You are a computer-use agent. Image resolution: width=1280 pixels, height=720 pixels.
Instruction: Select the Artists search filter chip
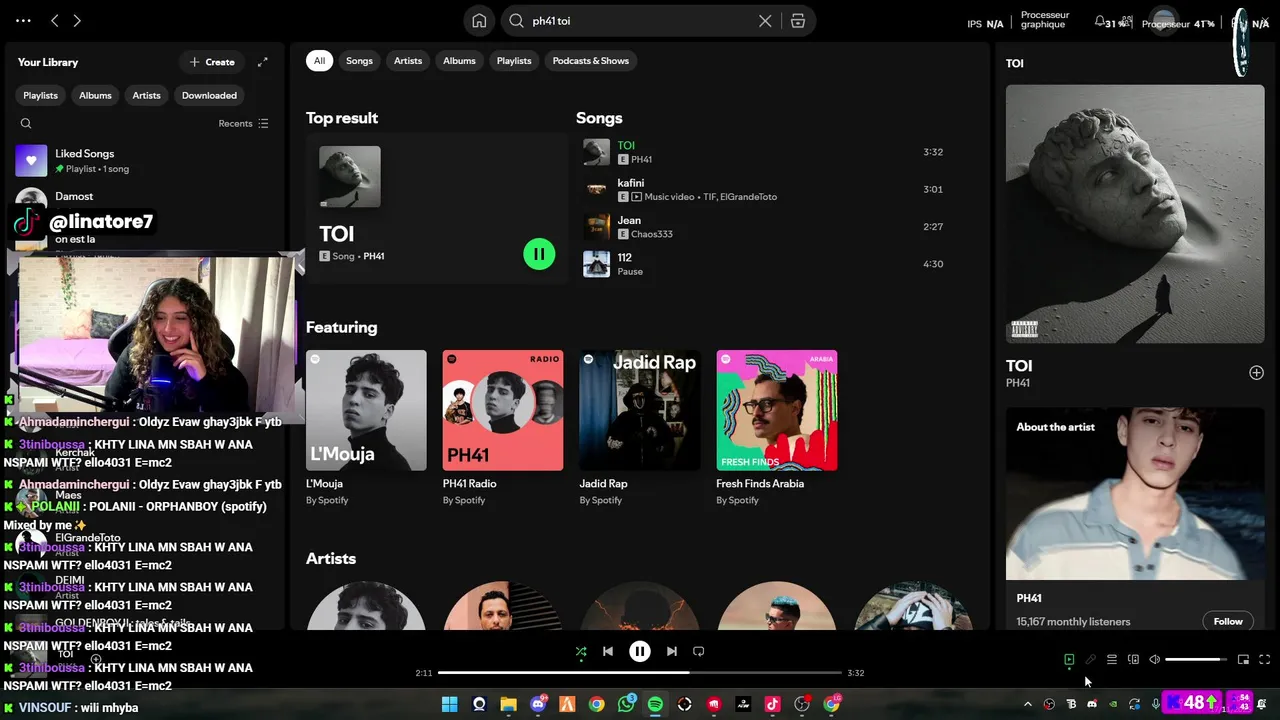(x=408, y=61)
